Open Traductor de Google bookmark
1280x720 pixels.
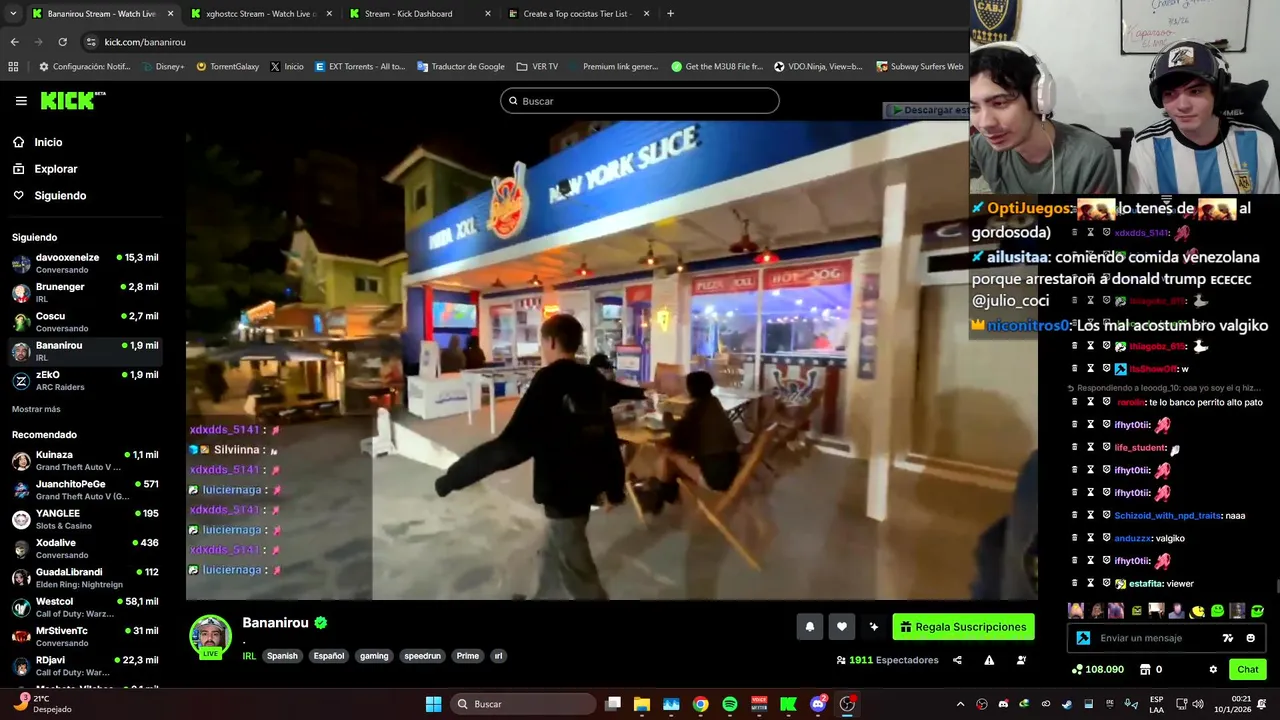[x=461, y=67]
